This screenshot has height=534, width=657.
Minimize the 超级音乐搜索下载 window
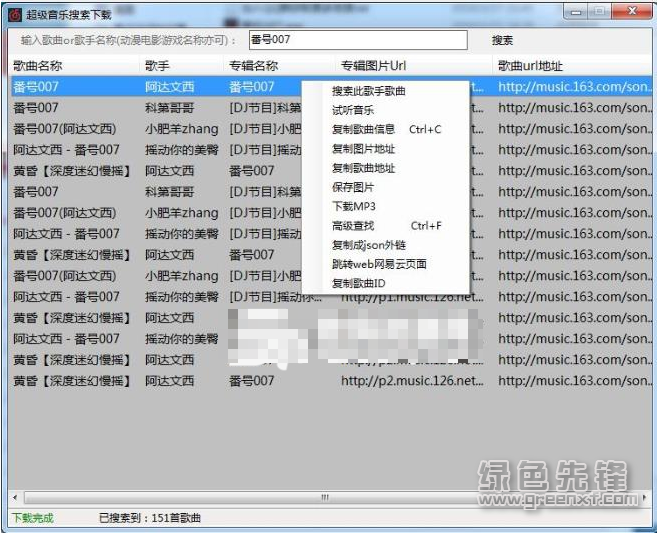tap(576, 12)
